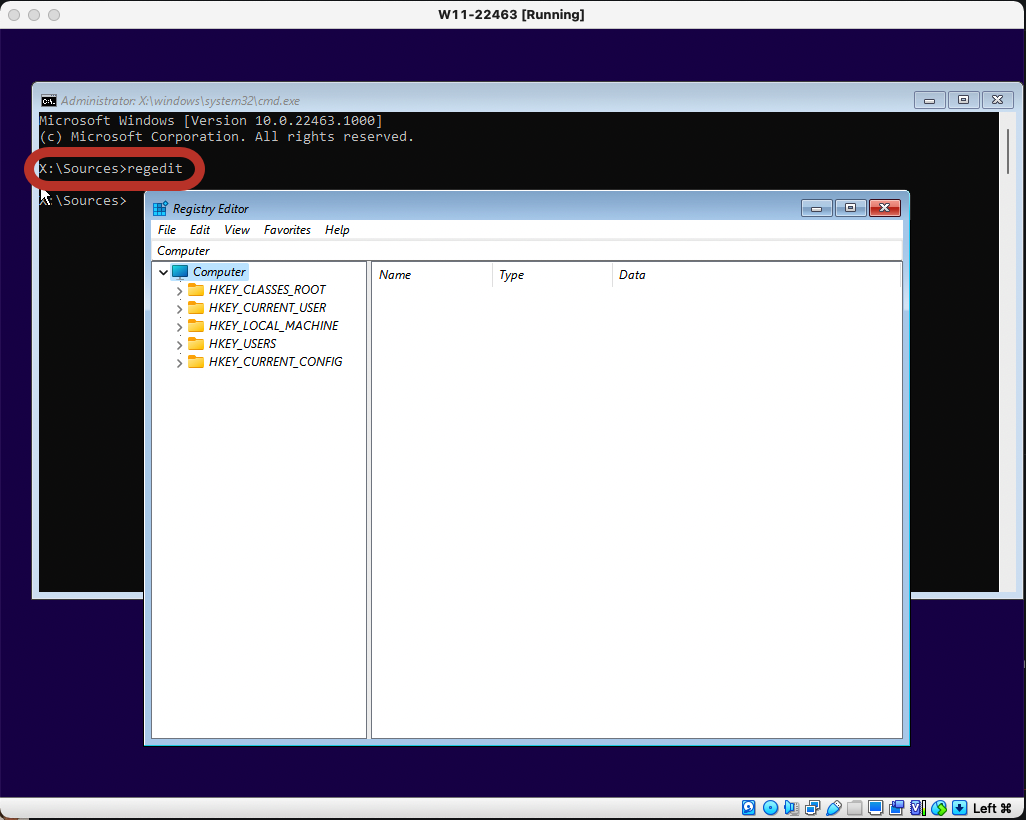Click the CPU virtualization status icon
This screenshot has width=1026, height=820.
[x=917, y=808]
